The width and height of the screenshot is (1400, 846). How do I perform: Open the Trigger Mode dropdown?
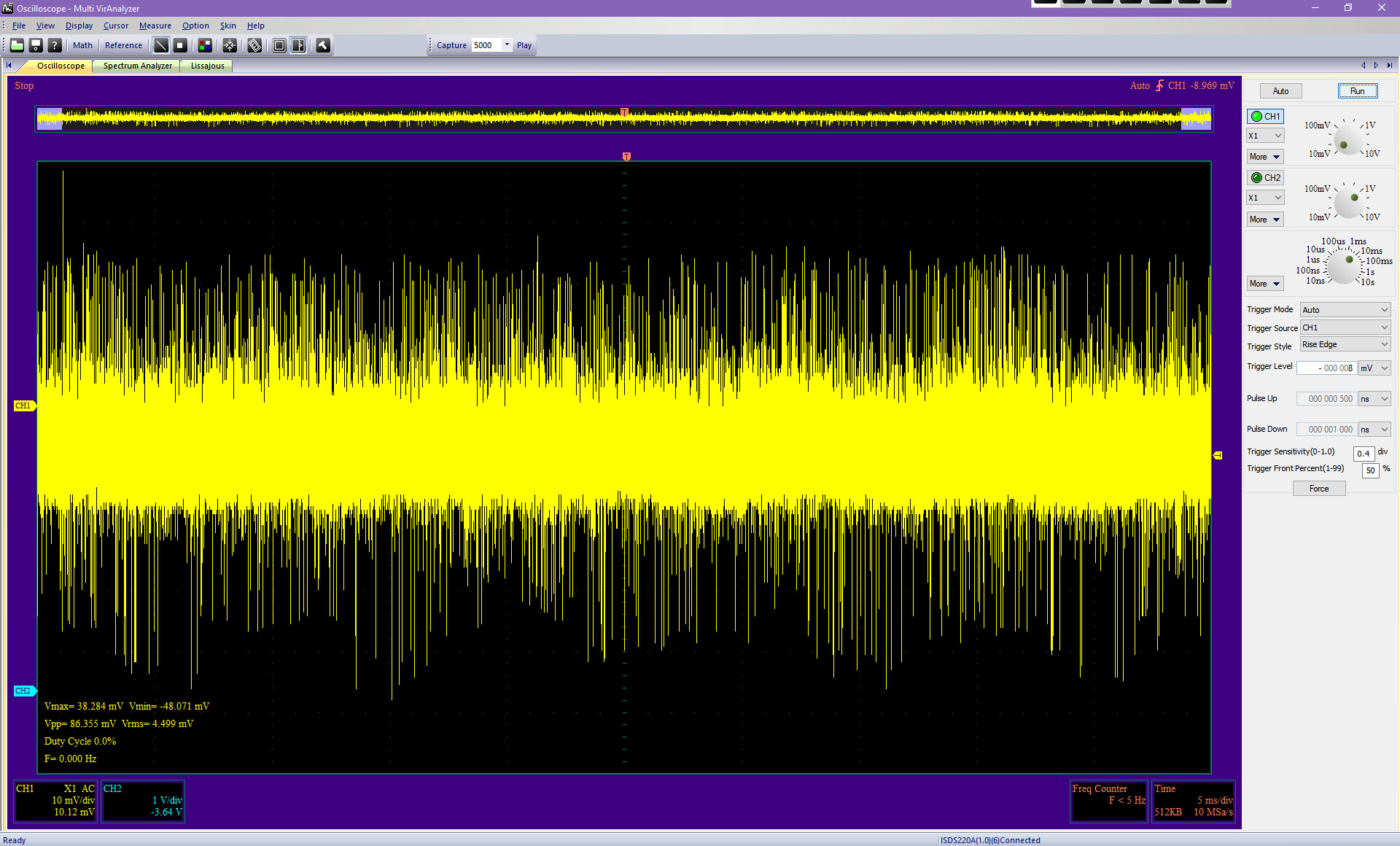click(1345, 309)
